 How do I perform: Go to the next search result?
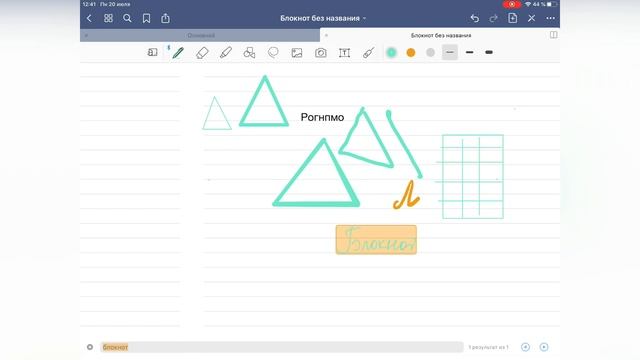(x=544, y=347)
